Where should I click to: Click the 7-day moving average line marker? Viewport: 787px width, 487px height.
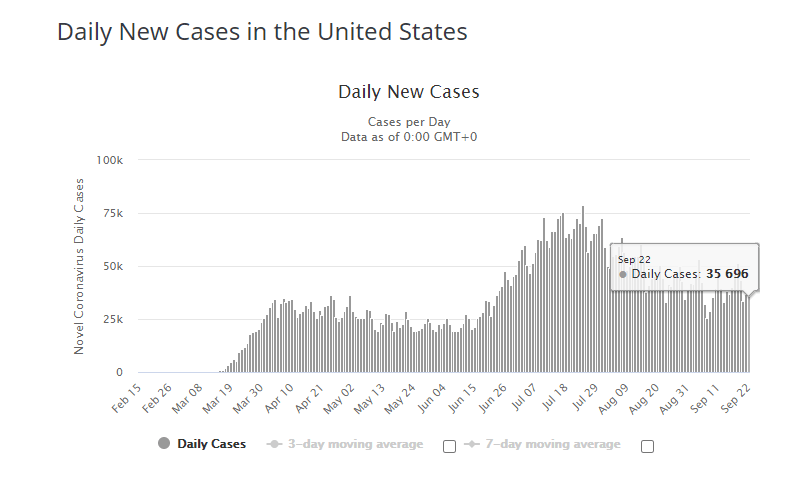point(471,444)
